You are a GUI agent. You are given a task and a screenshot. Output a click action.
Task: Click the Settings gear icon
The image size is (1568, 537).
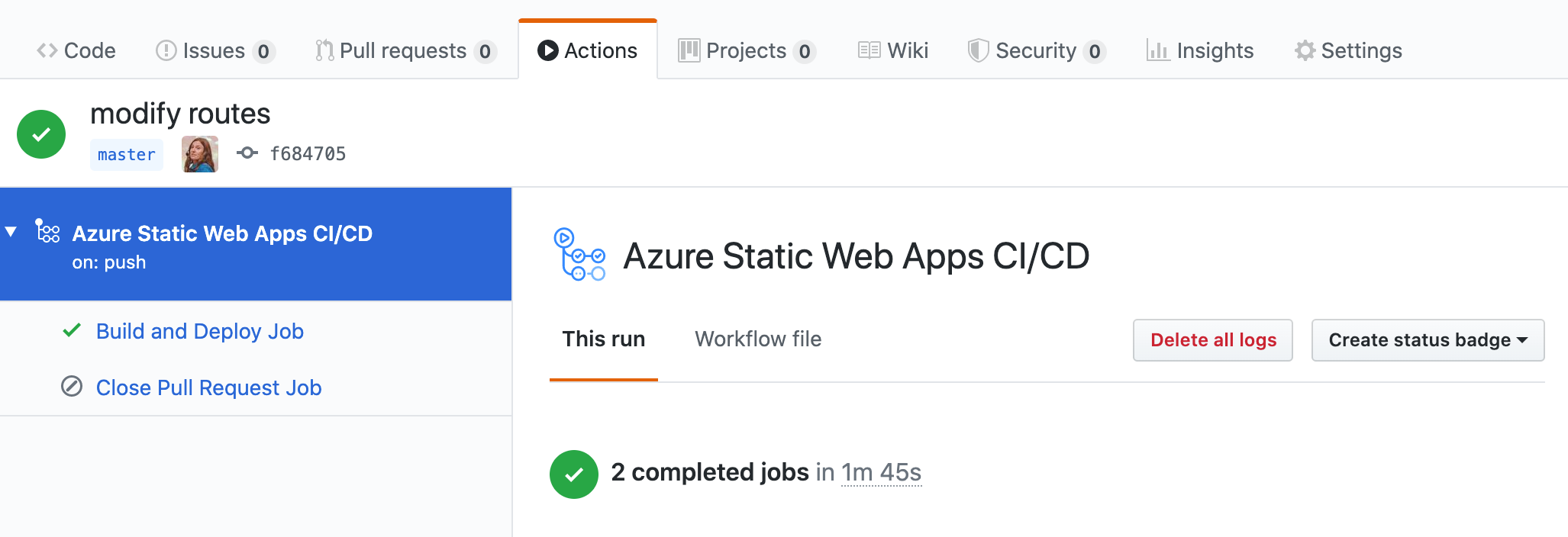pyautogui.click(x=1305, y=50)
